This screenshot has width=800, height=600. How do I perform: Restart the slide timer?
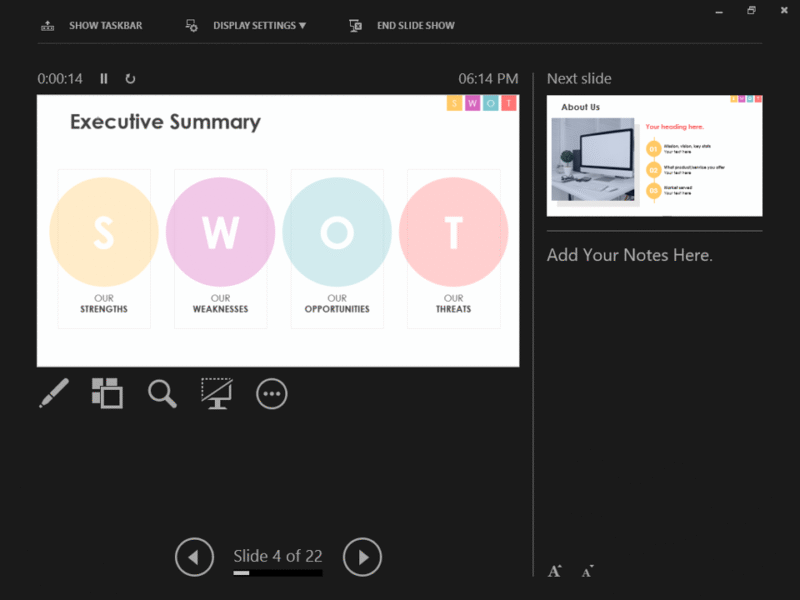(x=130, y=79)
